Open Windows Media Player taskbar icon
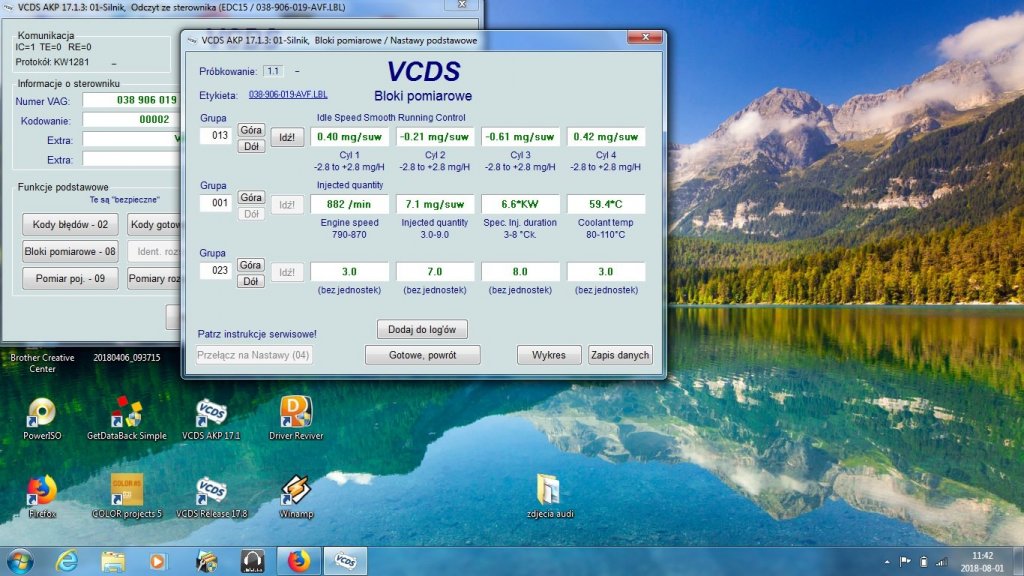The width and height of the screenshot is (1024, 576). pos(157,561)
